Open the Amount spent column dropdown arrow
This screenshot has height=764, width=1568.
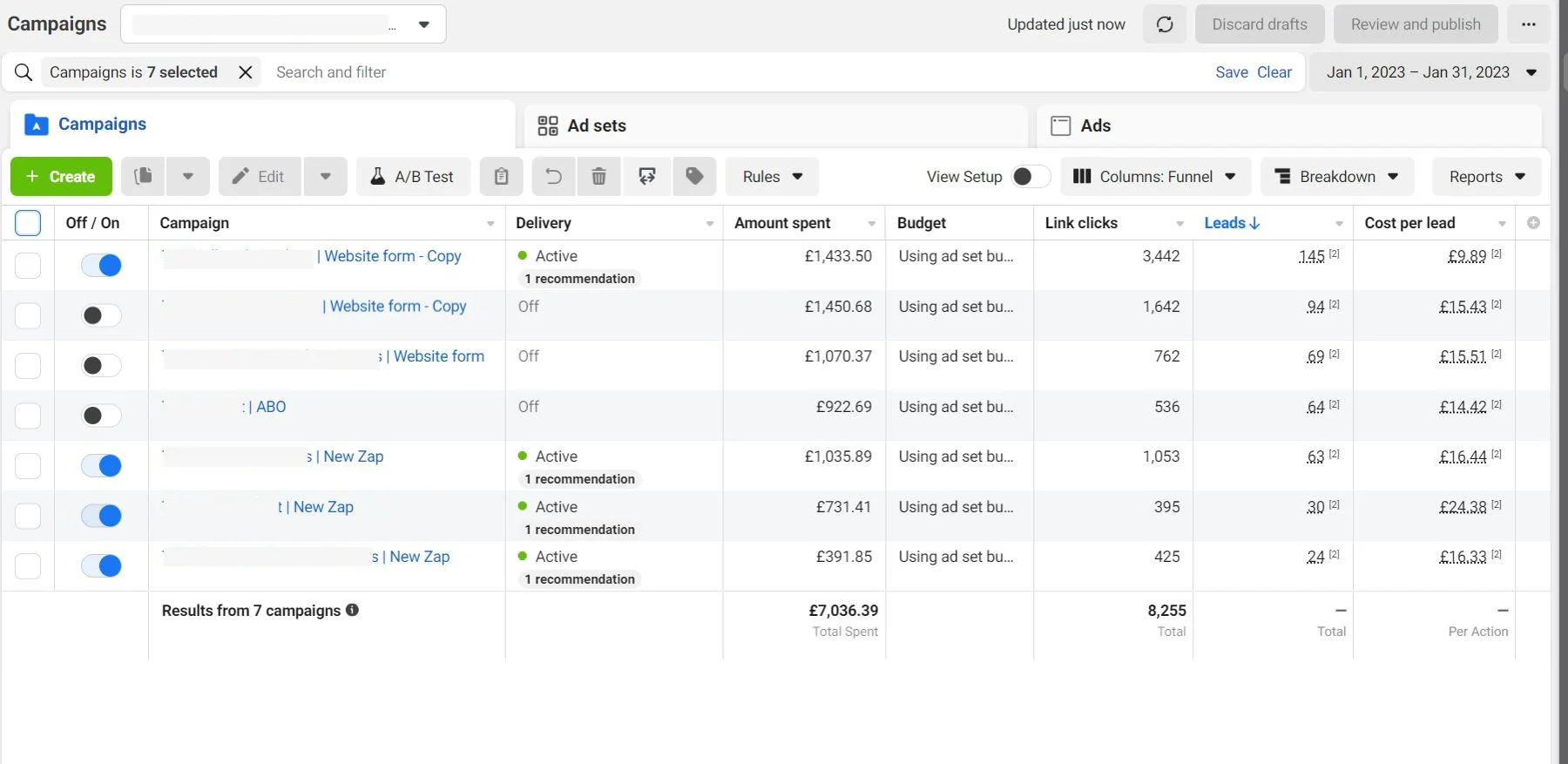click(x=871, y=224)
